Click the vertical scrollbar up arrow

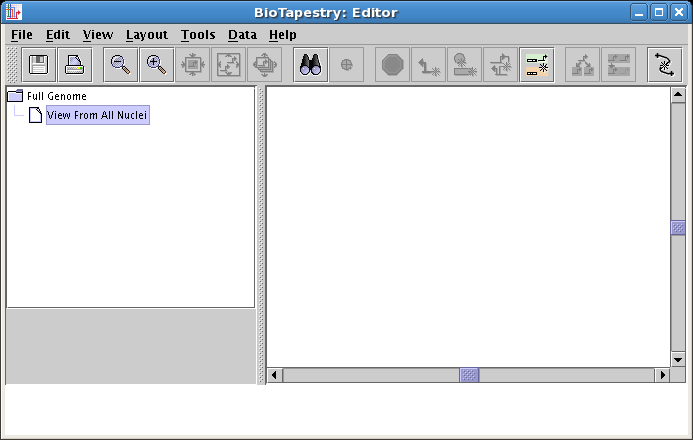[x=678, y=95]
